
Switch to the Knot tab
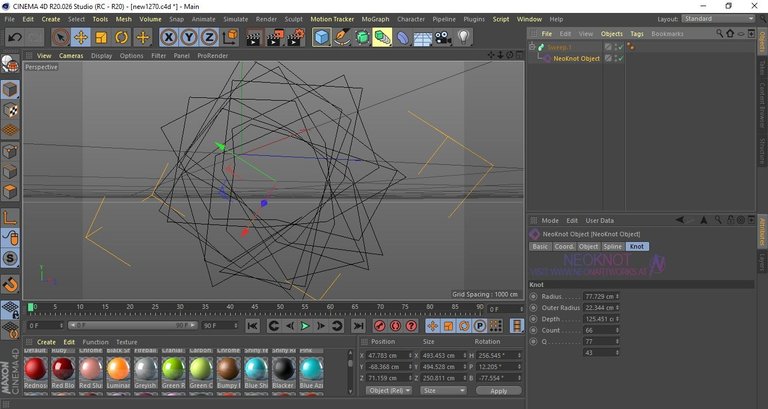637,246
